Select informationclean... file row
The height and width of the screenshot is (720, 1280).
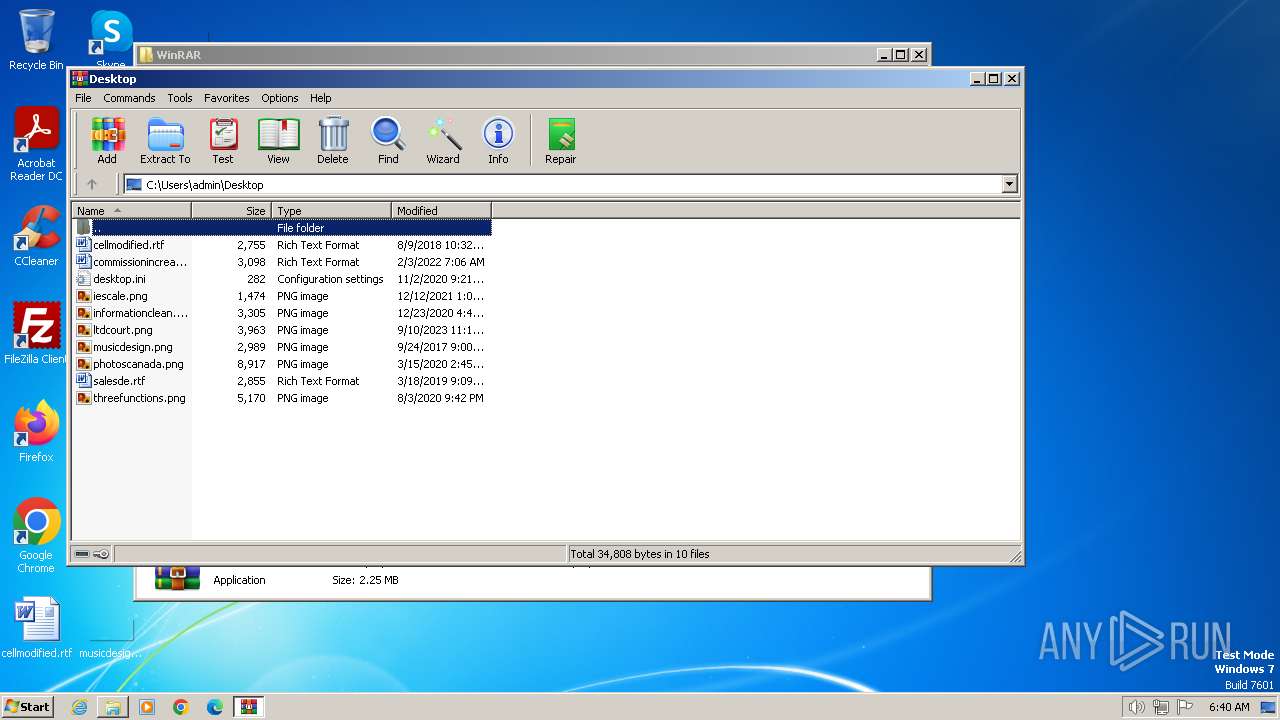(x=282, y=313)
